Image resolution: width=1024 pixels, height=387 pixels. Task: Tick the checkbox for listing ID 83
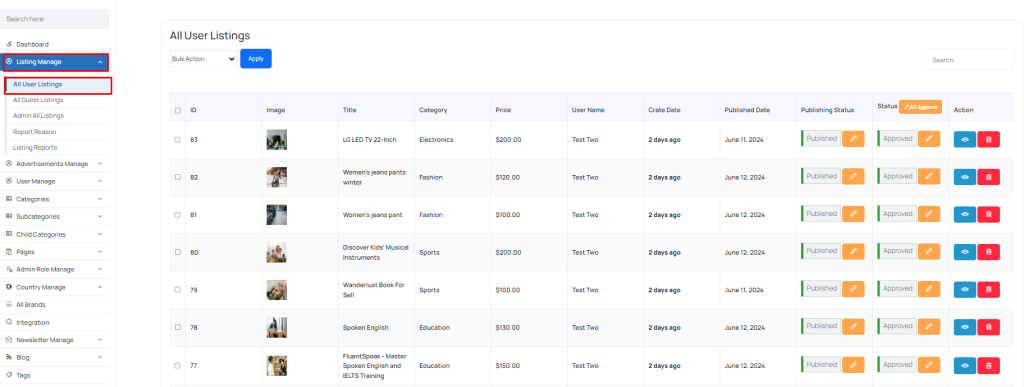[178, 140]
